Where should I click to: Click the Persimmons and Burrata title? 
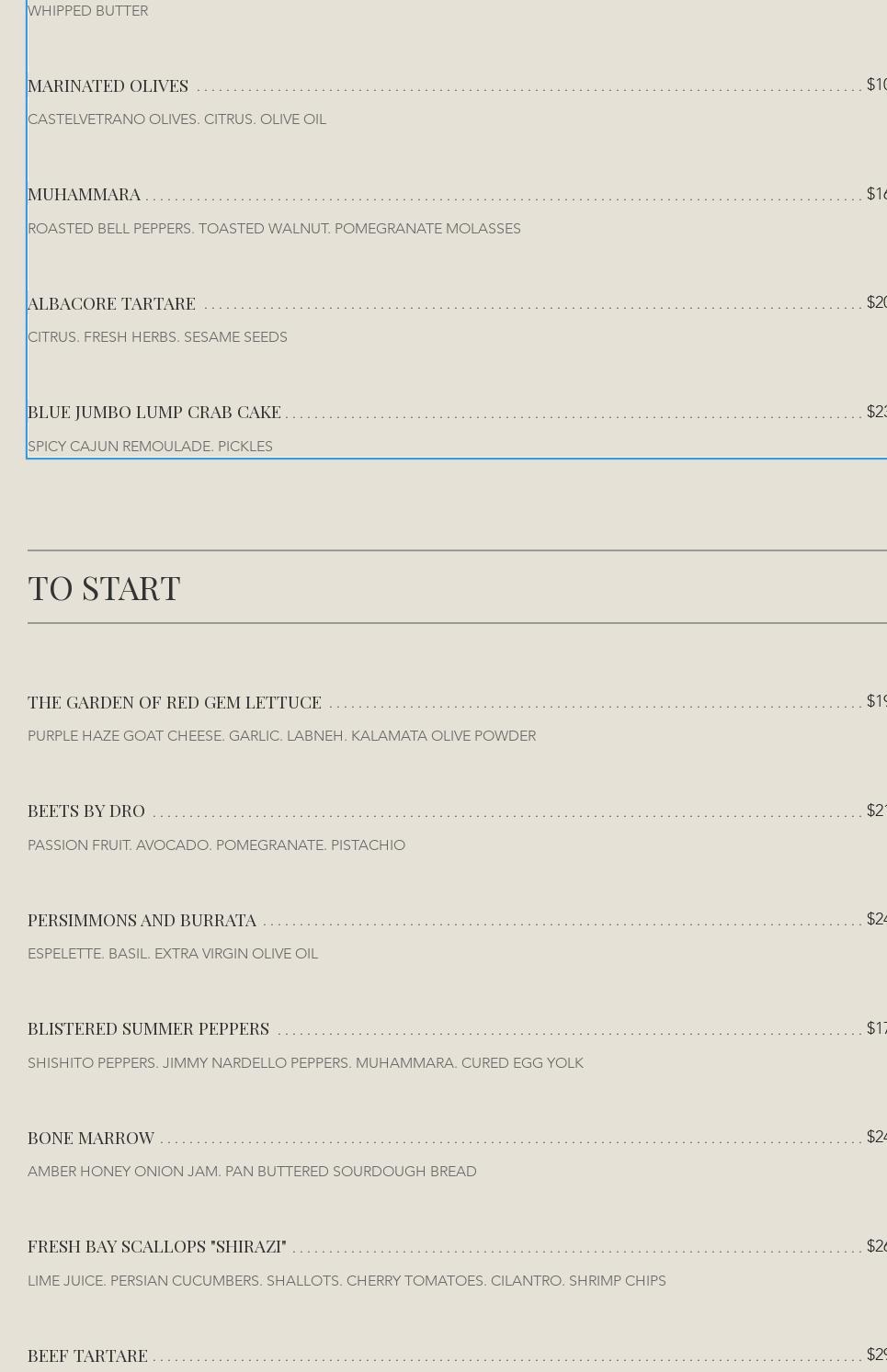coord(142,921)
